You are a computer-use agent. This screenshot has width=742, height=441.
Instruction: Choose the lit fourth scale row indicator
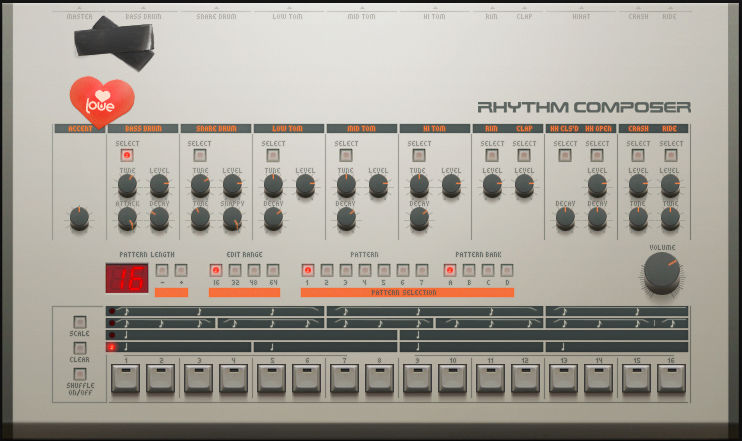pyautogui.click(x=112, y=347)
